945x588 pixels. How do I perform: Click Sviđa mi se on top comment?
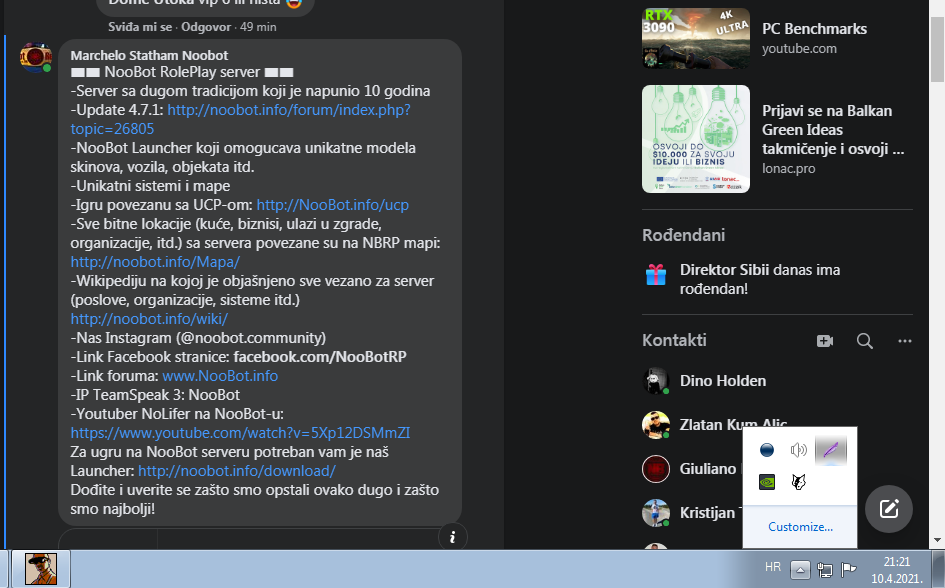tap(140, 27)
